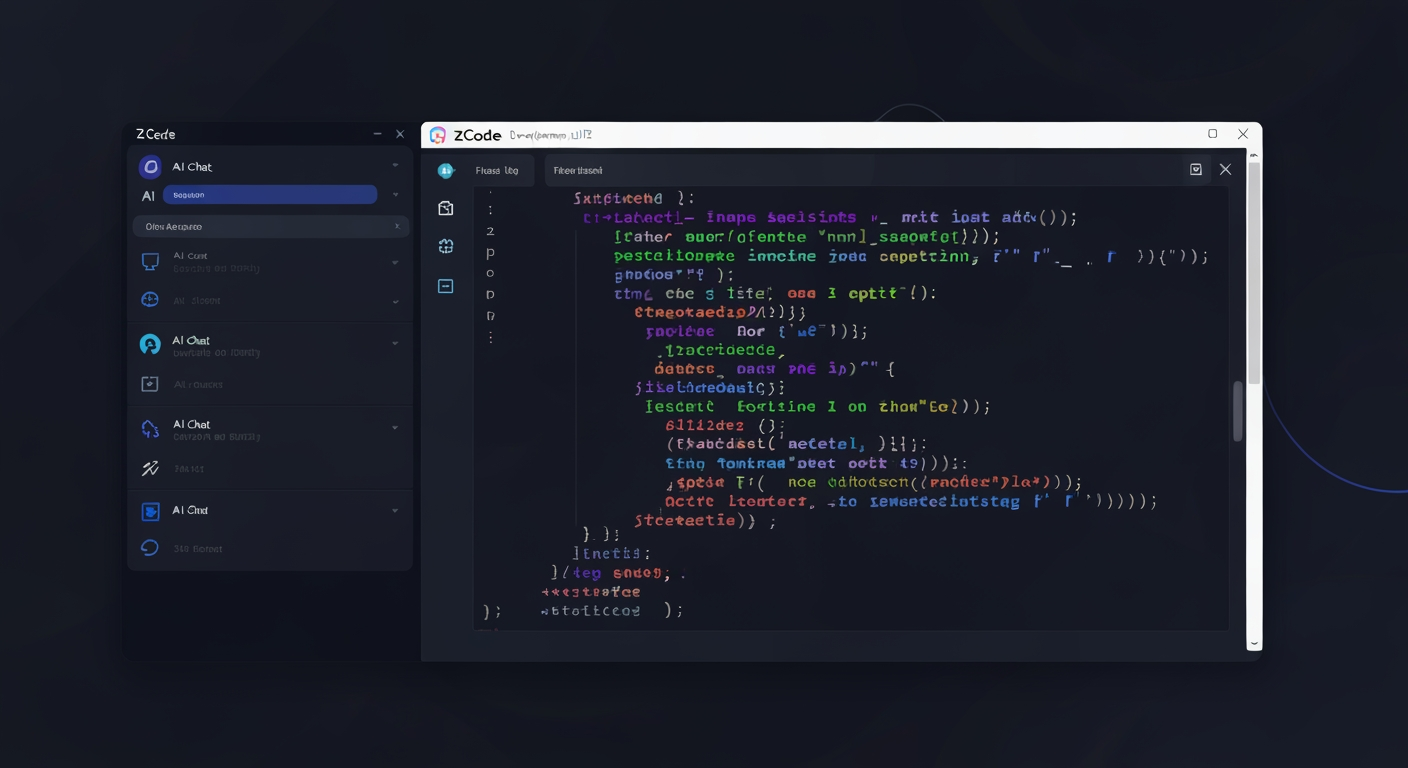Close the editor panel with its X
1408x768 pixels.
1225,170
